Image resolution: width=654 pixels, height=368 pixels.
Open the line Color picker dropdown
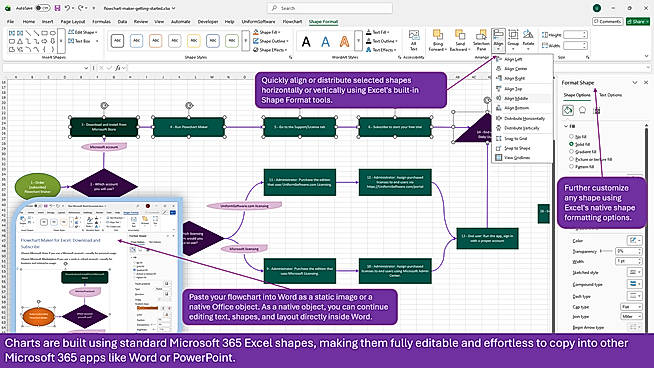635,240
